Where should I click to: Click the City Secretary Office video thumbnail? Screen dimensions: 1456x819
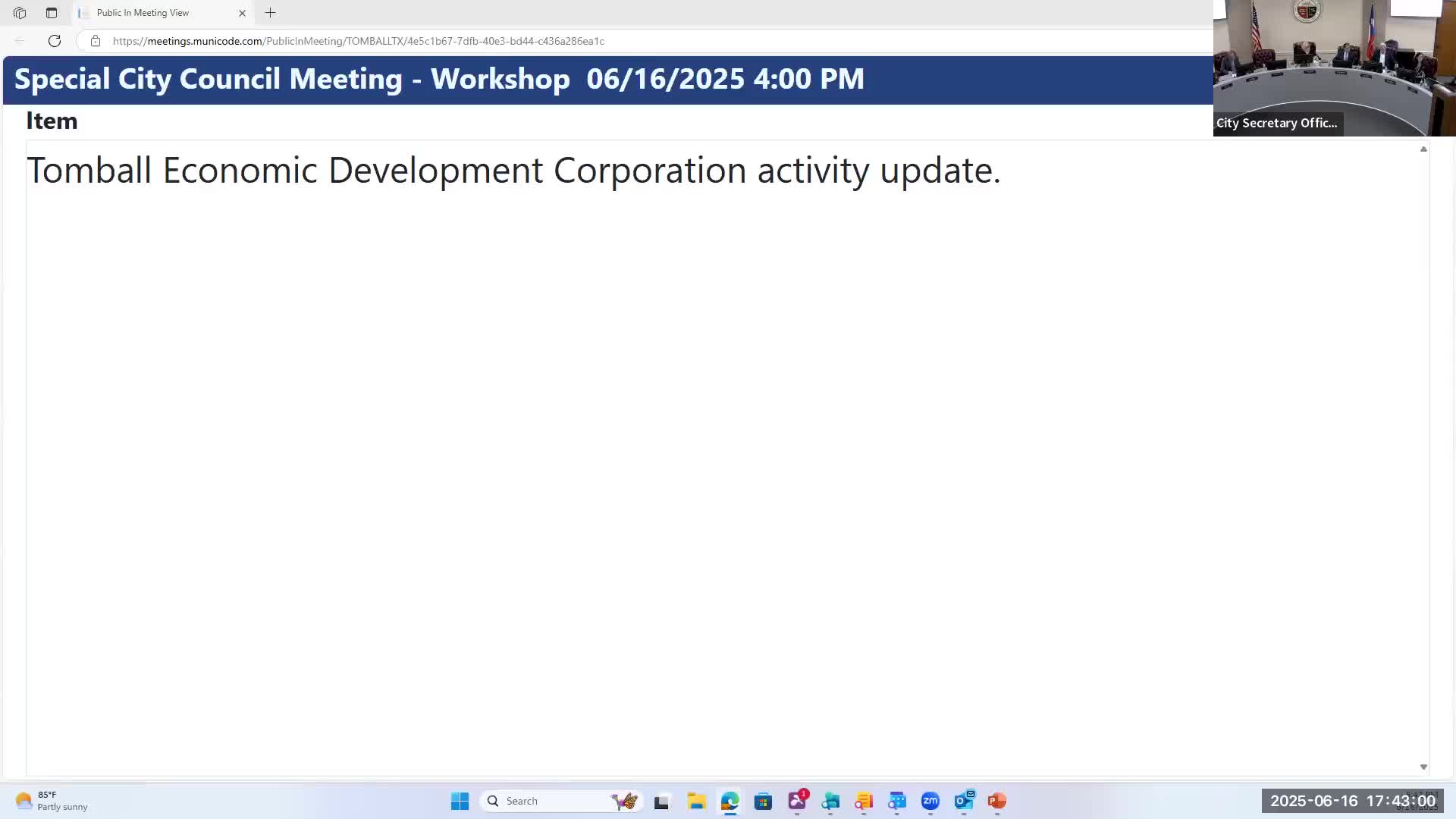[x=1334, y=68]
